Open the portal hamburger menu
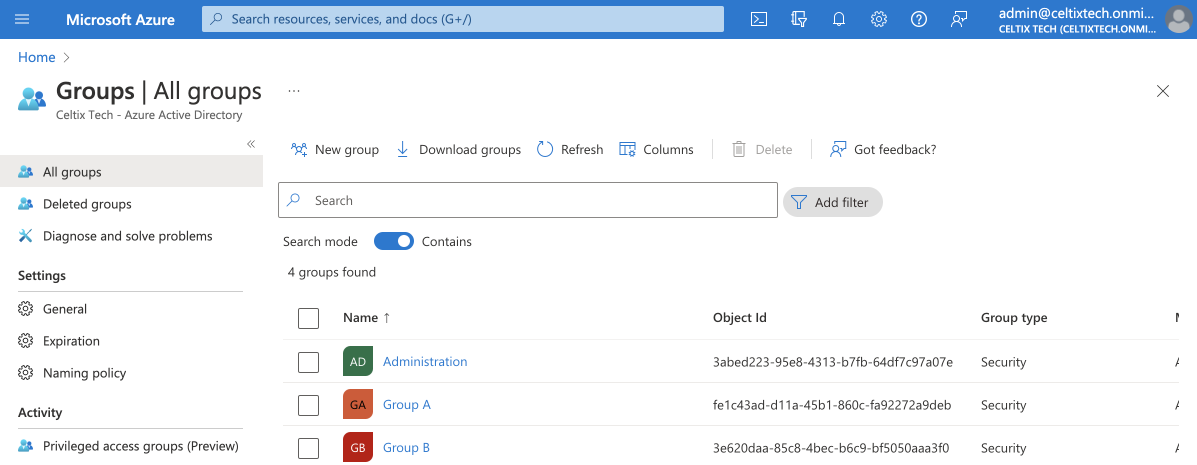This screenshot has width=1197, height=465. click(23, 19)
